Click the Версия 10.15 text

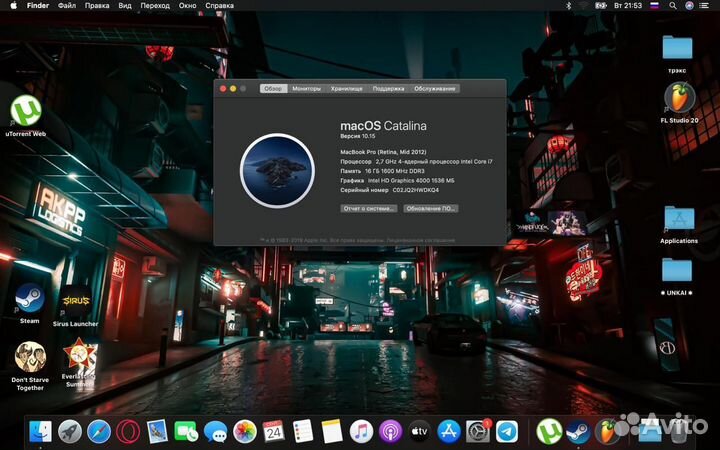coord(358,136)
